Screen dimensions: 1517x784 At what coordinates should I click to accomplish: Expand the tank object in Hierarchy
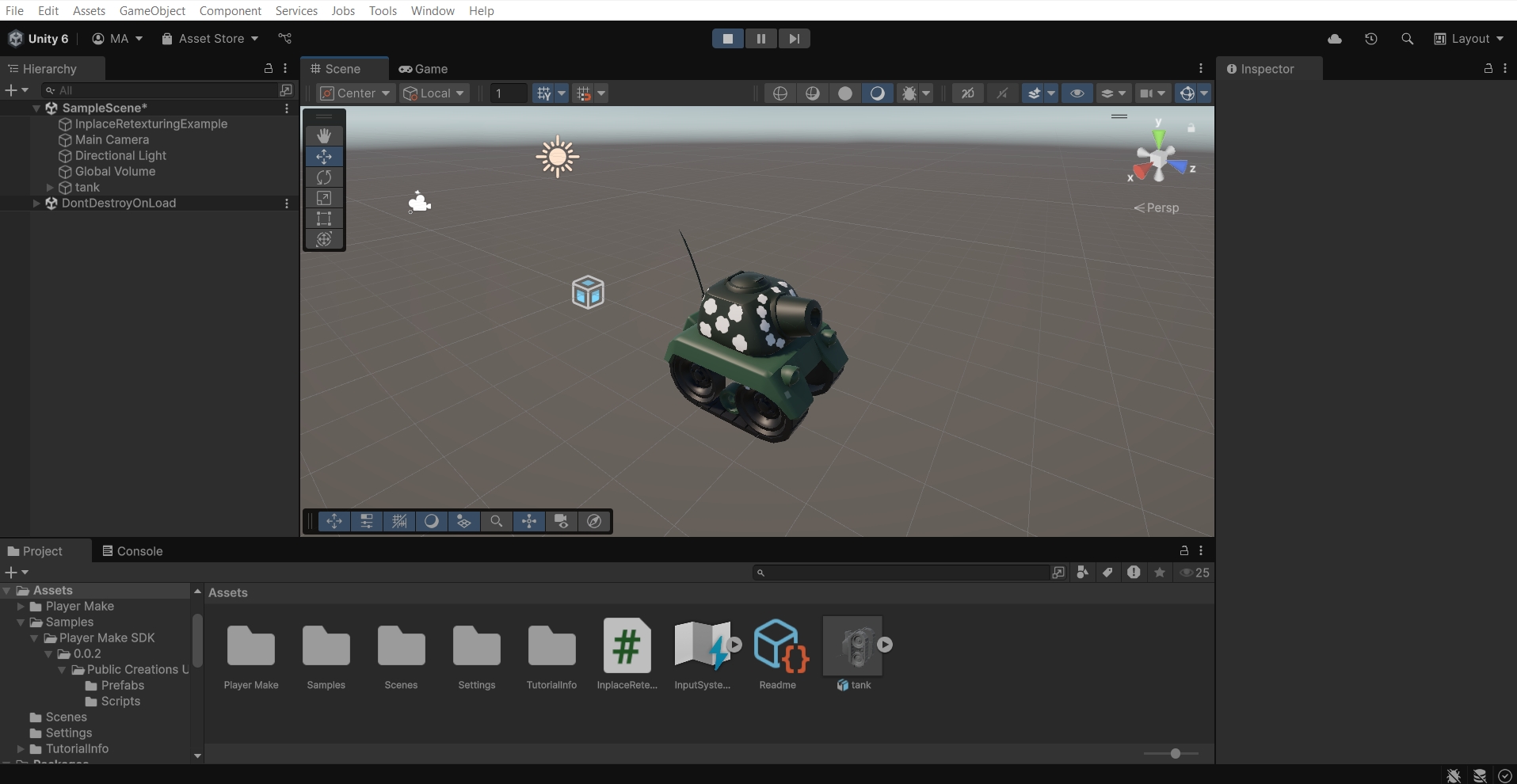click(50, 188)
